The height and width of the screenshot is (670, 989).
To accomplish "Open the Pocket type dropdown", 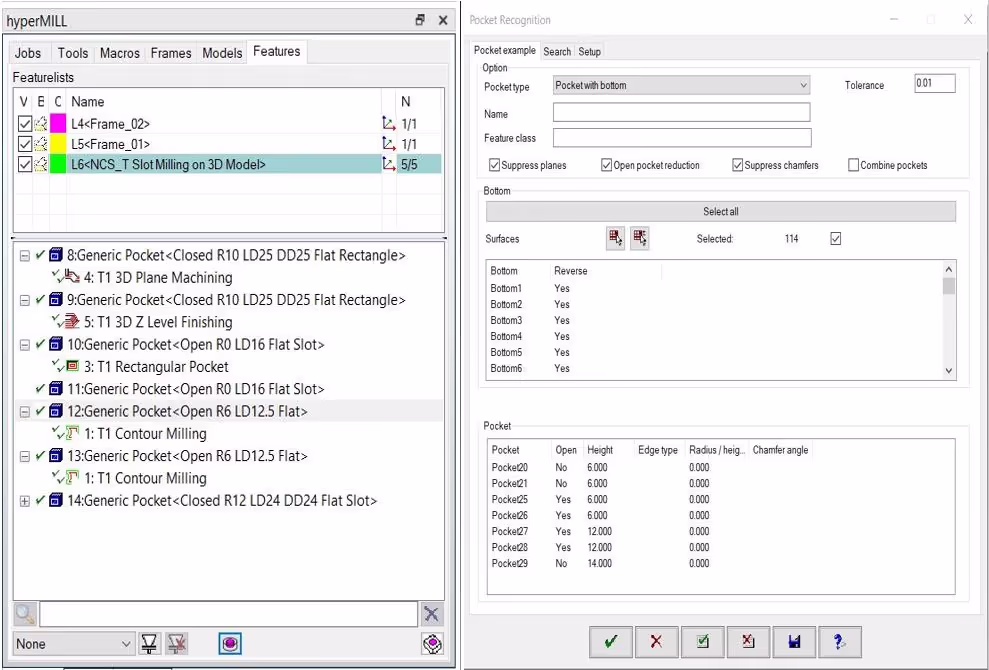I will coord(681,85).
